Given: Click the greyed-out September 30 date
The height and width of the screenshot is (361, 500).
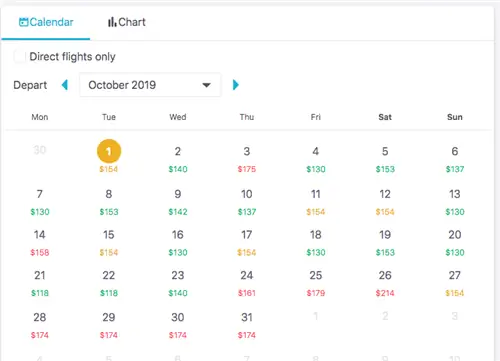Looking at the screenshot, I should tap(40, 150).
